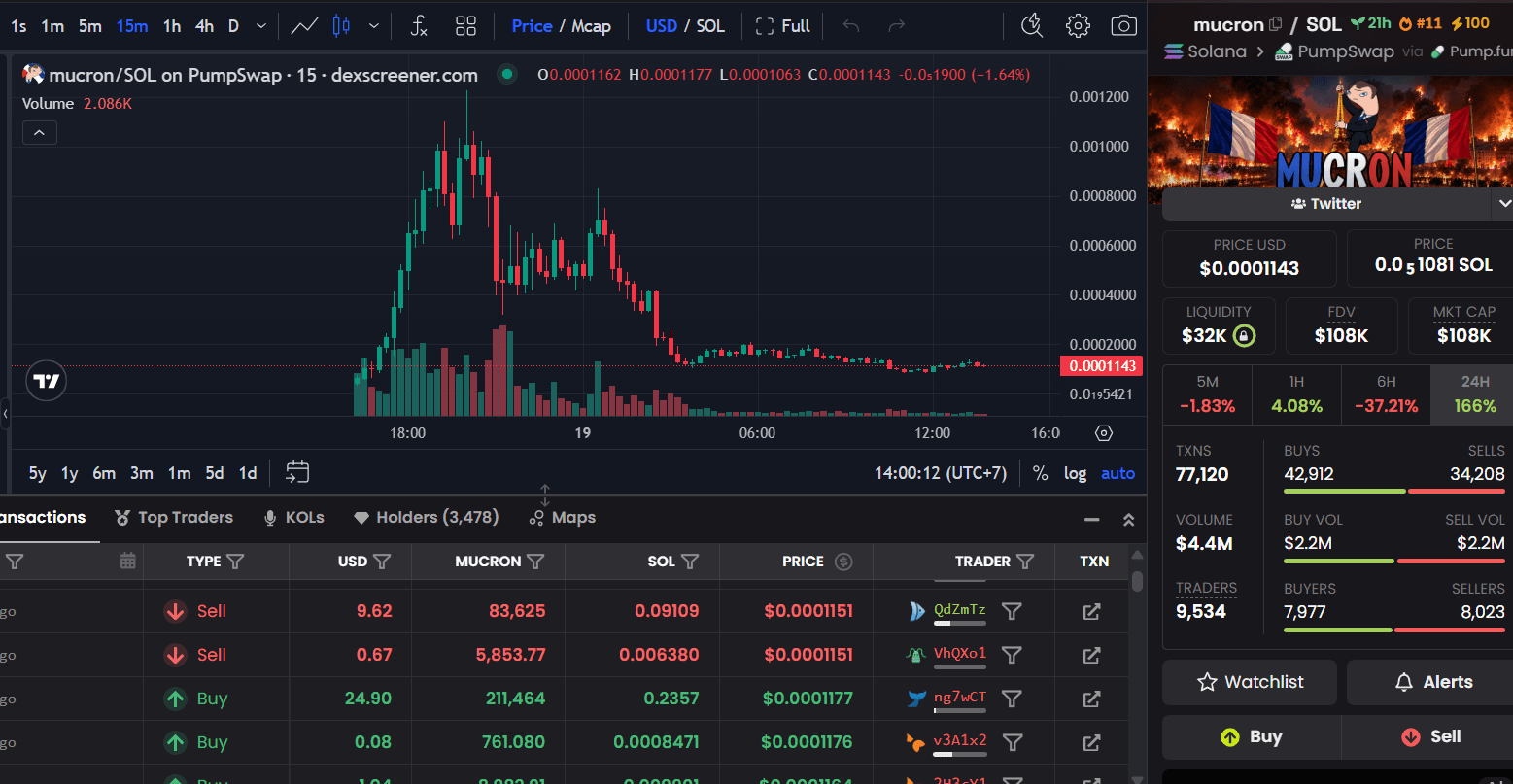Collapse the Volume indicator legend chevron
Screen dimensions: 1513x784
[40, 133]
